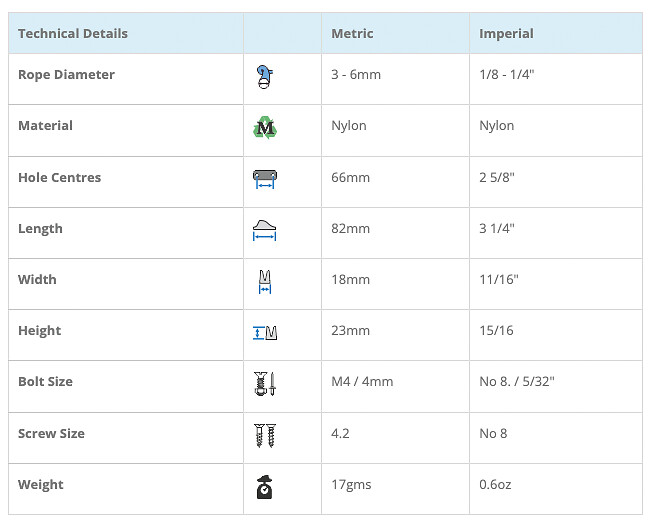The width and height of the screenshot is (657, 524).
Task: Click the Rope Diameter row label
Action: (66, 75)
